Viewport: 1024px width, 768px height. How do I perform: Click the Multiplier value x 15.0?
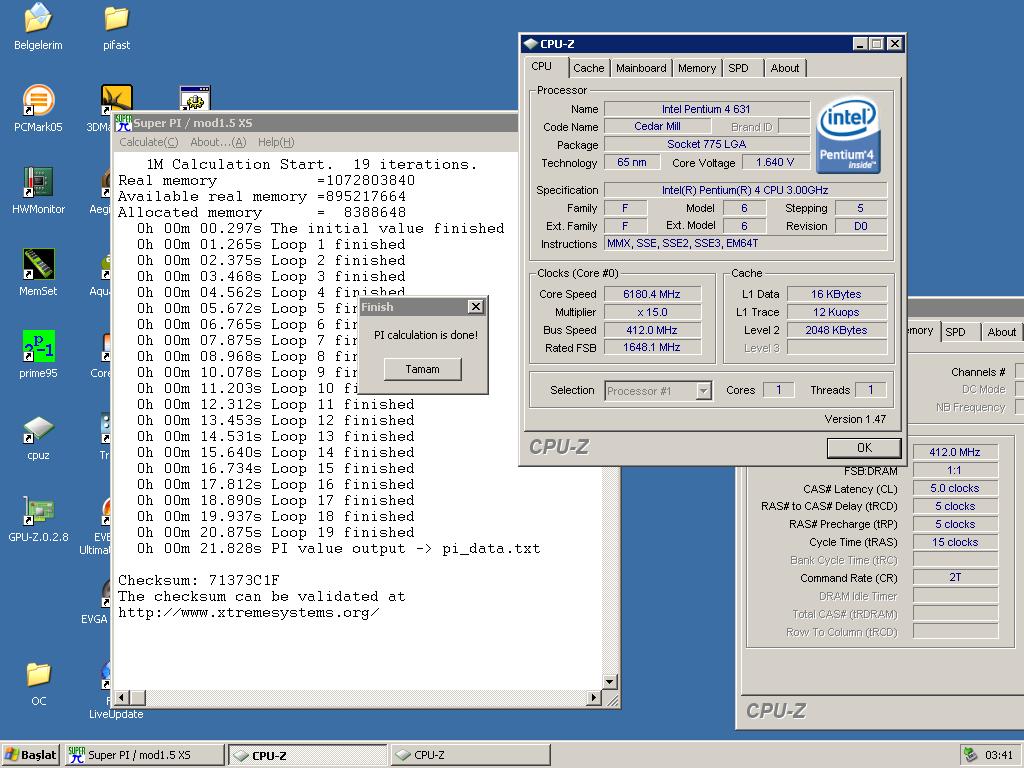pyautogui.click(x=652, y=312)
